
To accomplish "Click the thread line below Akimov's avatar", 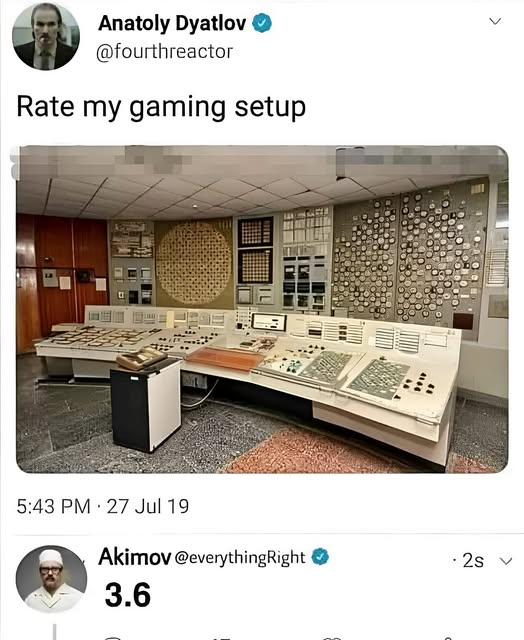I will [x=54, y=631].
